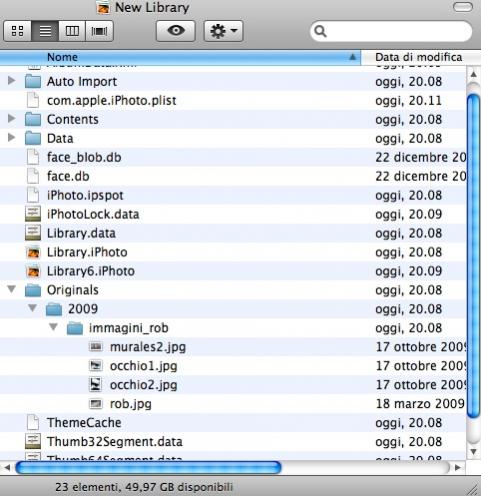This screenshot has width=481, height=496.
Task: Reverse sort order via Nome arrow
Action: coord(352,57)
